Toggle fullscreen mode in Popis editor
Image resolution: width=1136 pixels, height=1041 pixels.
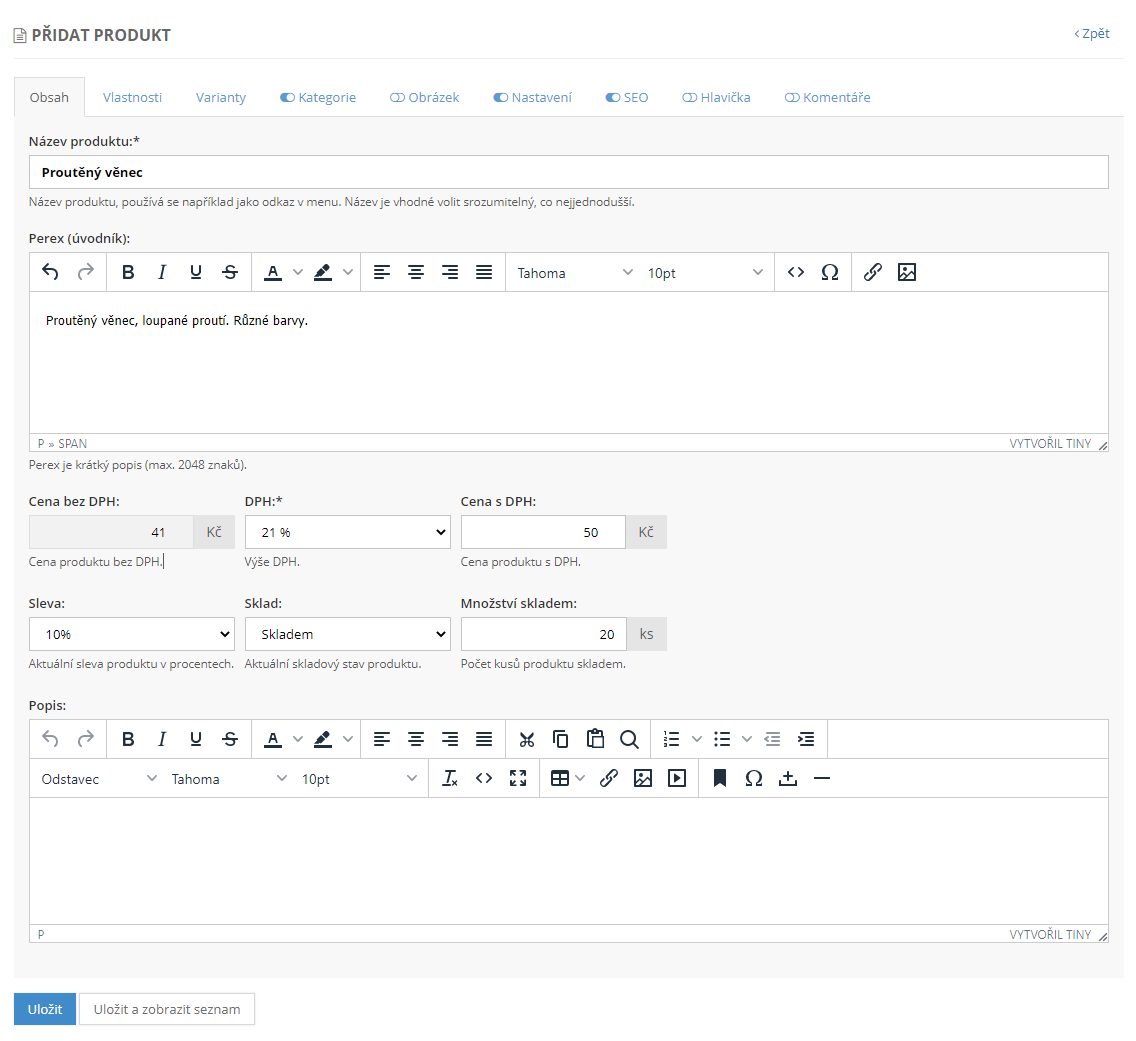click(518, 778)
